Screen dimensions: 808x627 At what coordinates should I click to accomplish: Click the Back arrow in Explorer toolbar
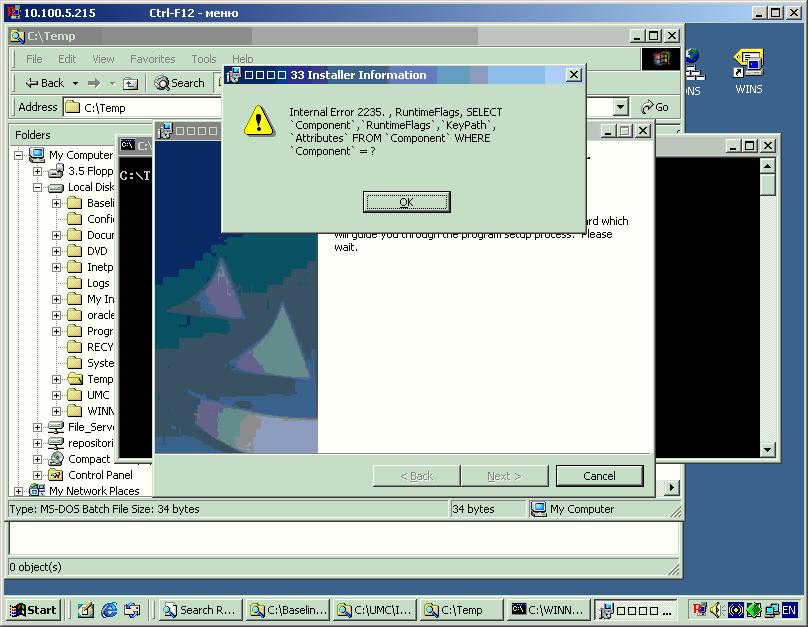click(x=44, y=83)
